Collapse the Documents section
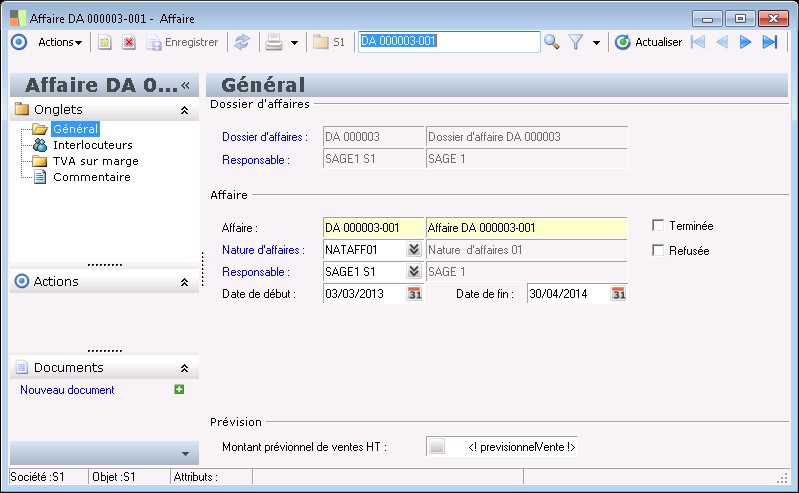Screen dimensions: 799x493 pos(184,368)
